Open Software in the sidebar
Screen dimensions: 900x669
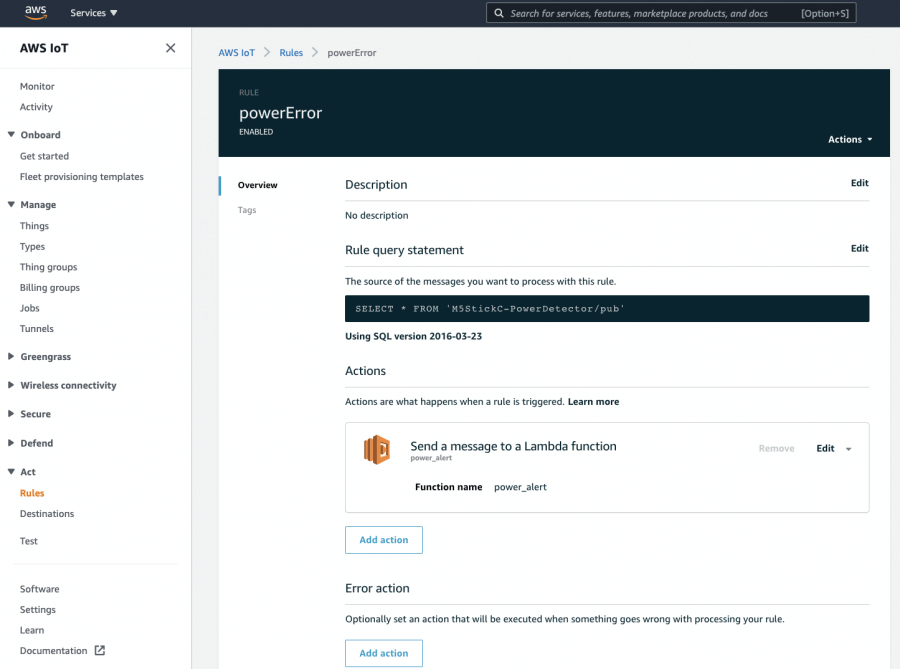(40, 589)
